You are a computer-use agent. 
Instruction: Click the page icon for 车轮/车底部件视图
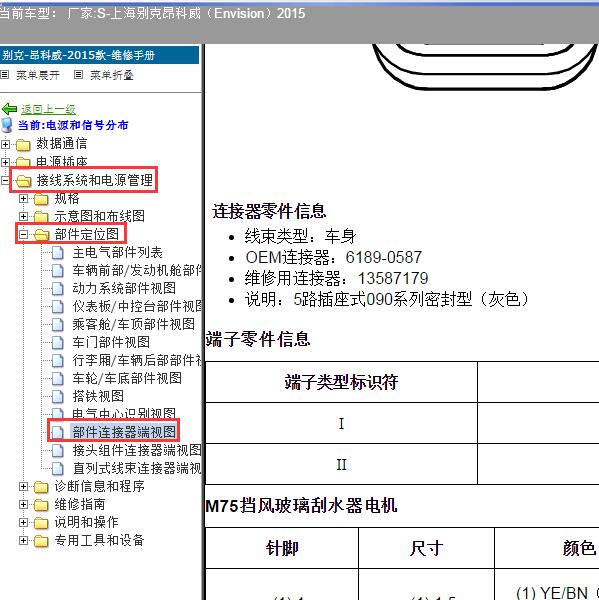point(58,379)
